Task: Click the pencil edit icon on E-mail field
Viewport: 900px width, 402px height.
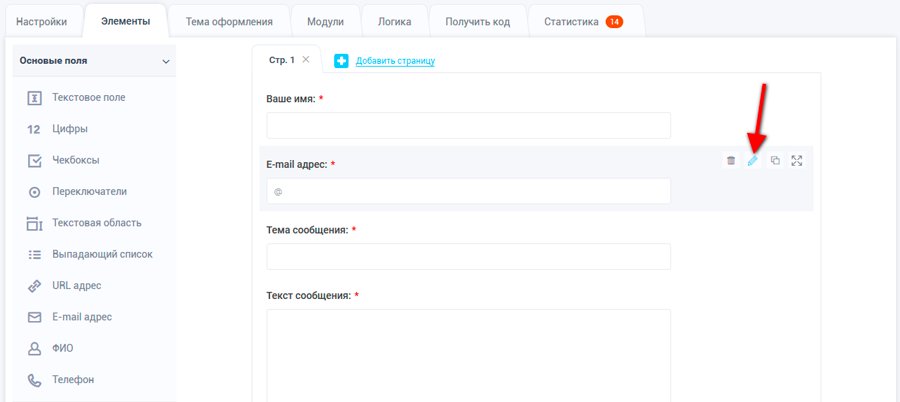Action: tap(753, 161)
